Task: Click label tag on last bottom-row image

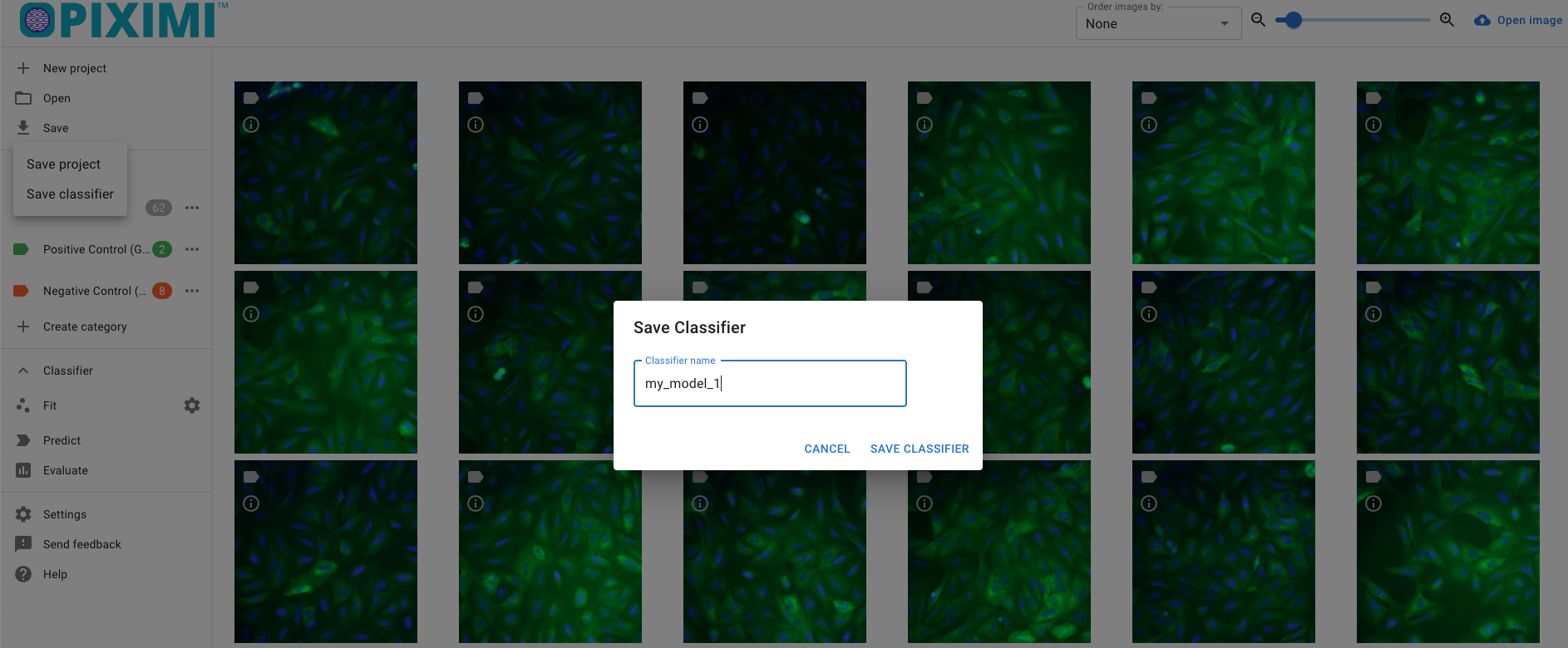Action: click(1373, 477)
